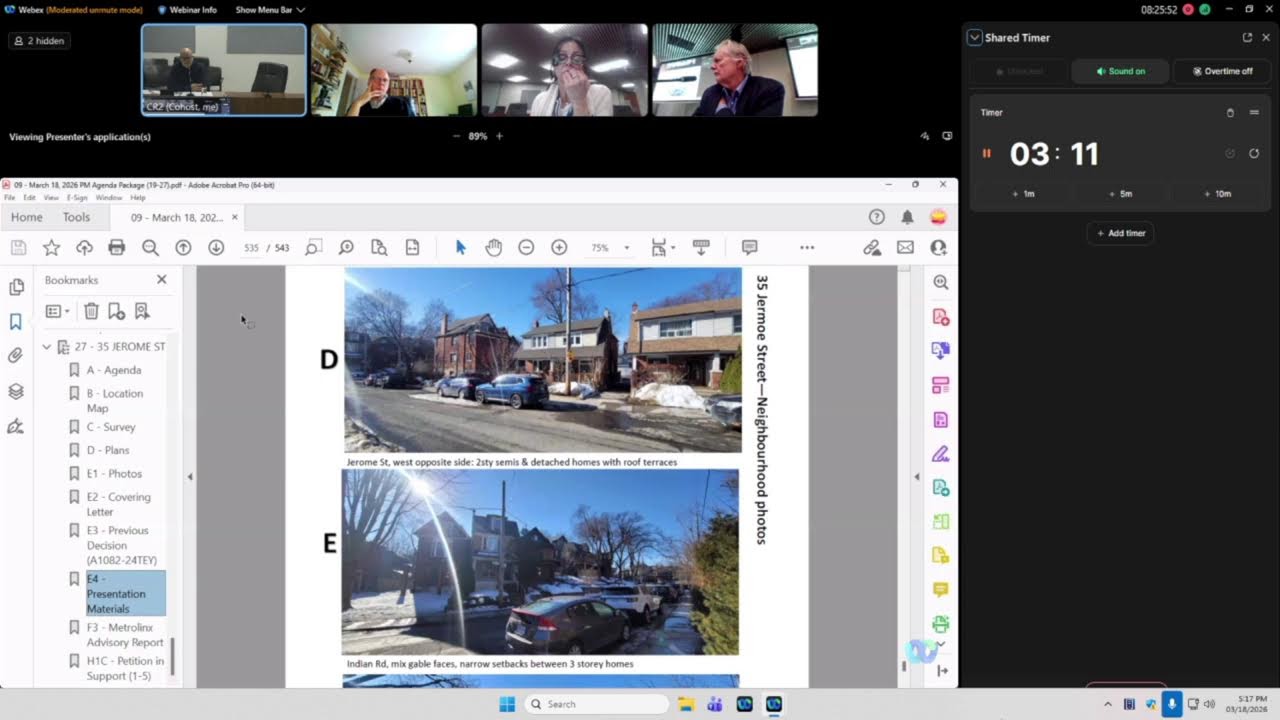Send file by email envelope icon
Image resolution: width=1280 pixels, height=720 pixels.
click(x=905, y=247)
